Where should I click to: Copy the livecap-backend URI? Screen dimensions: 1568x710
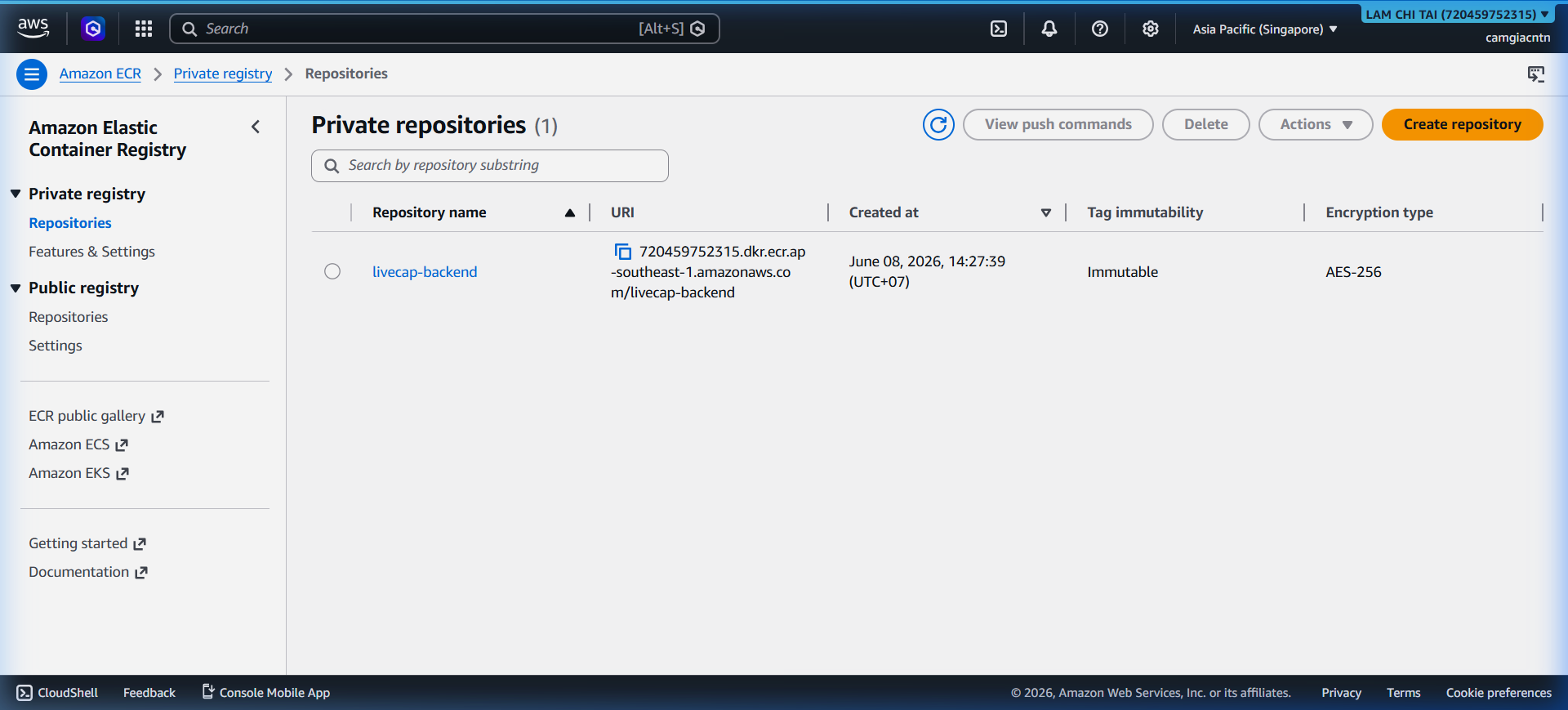click(x=623, y=252)
